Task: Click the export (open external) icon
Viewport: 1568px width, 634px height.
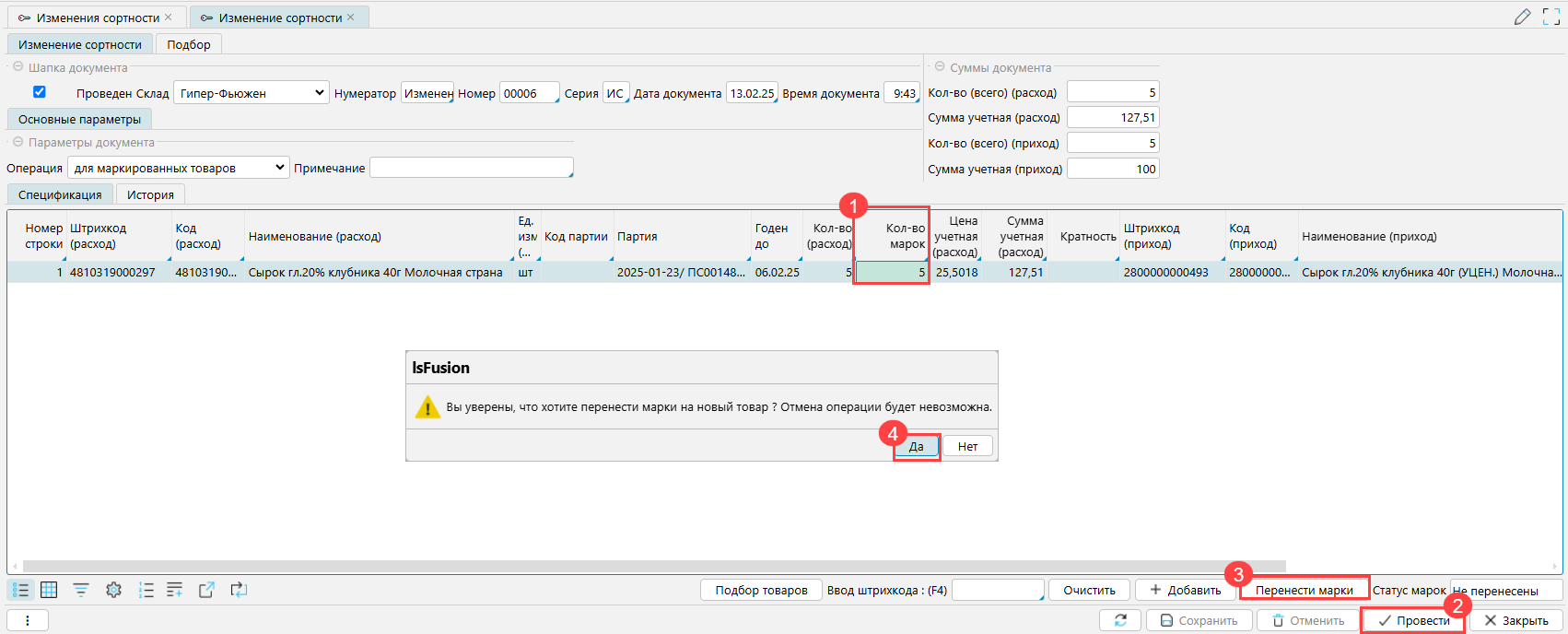Action: [x=206, y=590]
